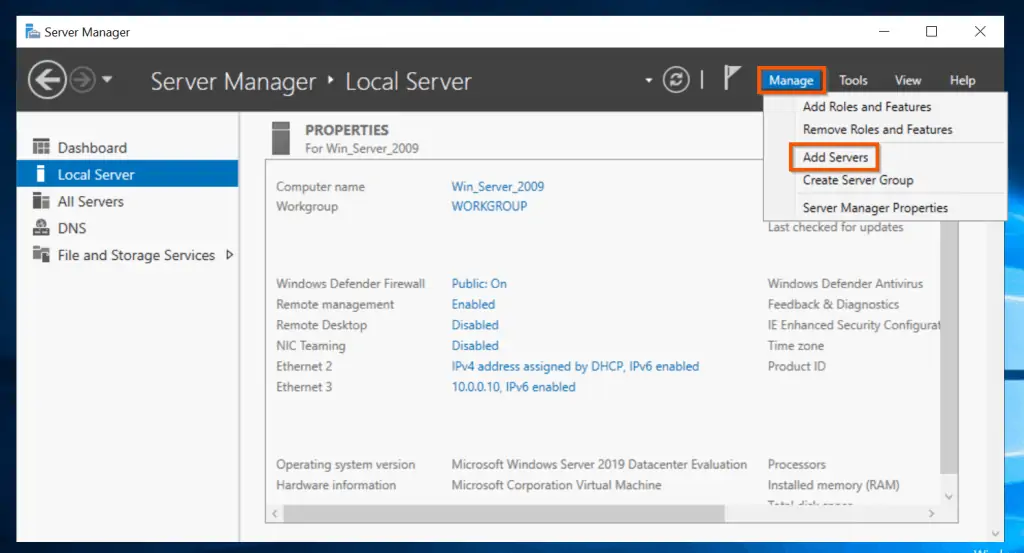This screenshot has height=553, width=1024.
Task: Select Create Server Group menu entry
Action: point(857,180)
